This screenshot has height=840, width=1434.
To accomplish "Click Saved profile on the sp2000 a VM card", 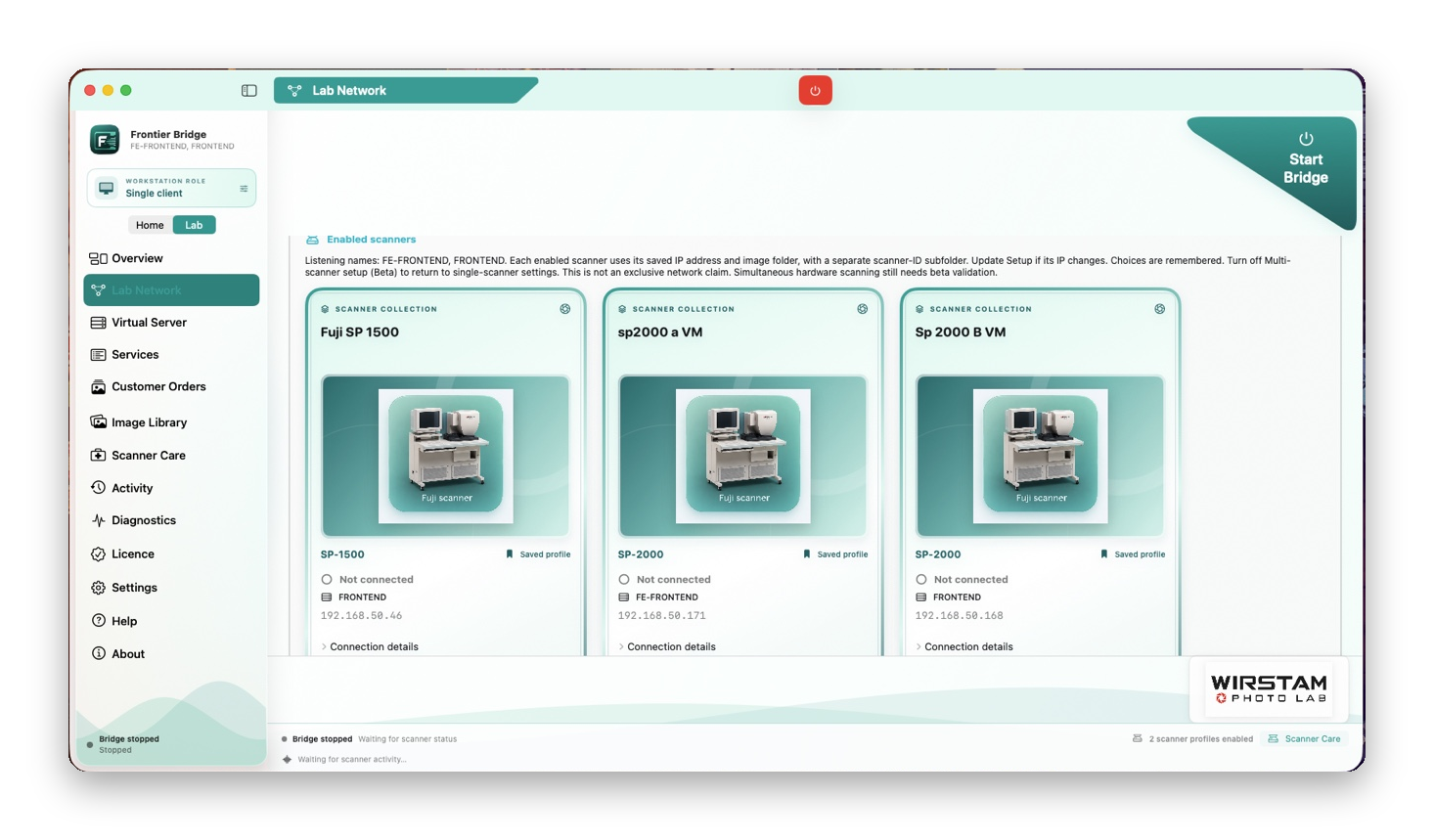I will (835, 554).
